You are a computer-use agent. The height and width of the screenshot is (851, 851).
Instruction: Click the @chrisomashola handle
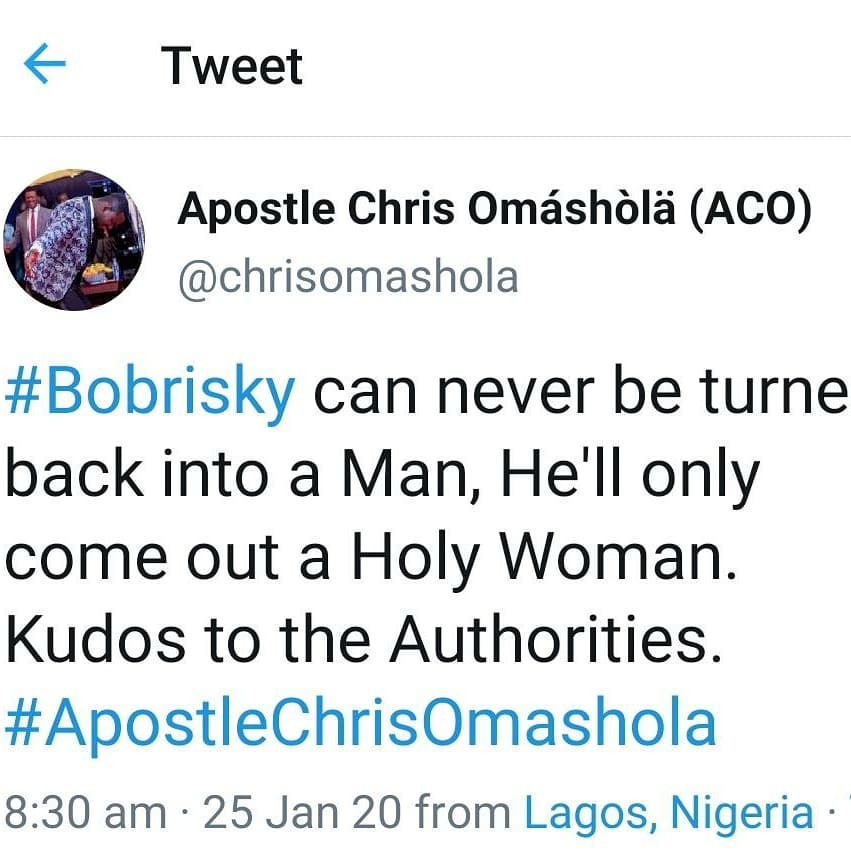[347, 276]
